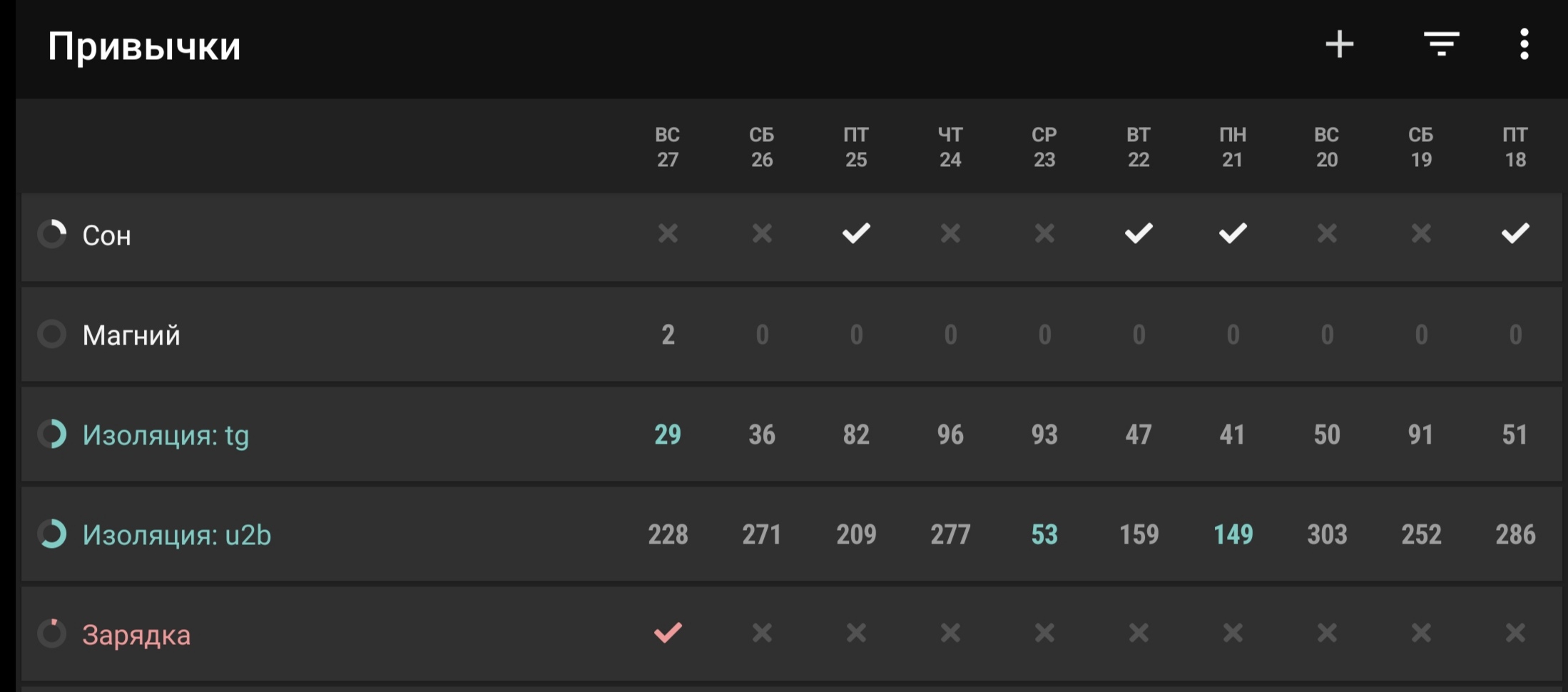Edit Изоляция: u2b value 53 on Wednesday

(x=1044, y=534)
